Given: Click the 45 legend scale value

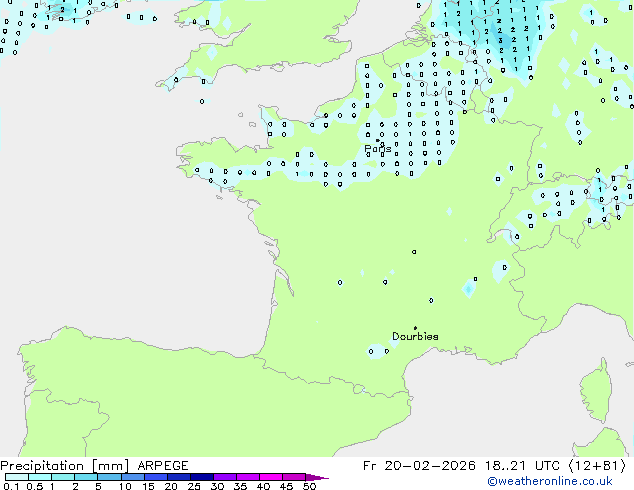Looking at the screenshot, I should click(x=287, y=486).
